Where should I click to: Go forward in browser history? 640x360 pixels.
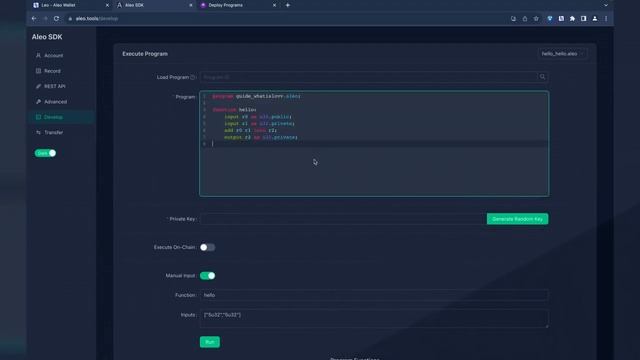coord(45,19)
